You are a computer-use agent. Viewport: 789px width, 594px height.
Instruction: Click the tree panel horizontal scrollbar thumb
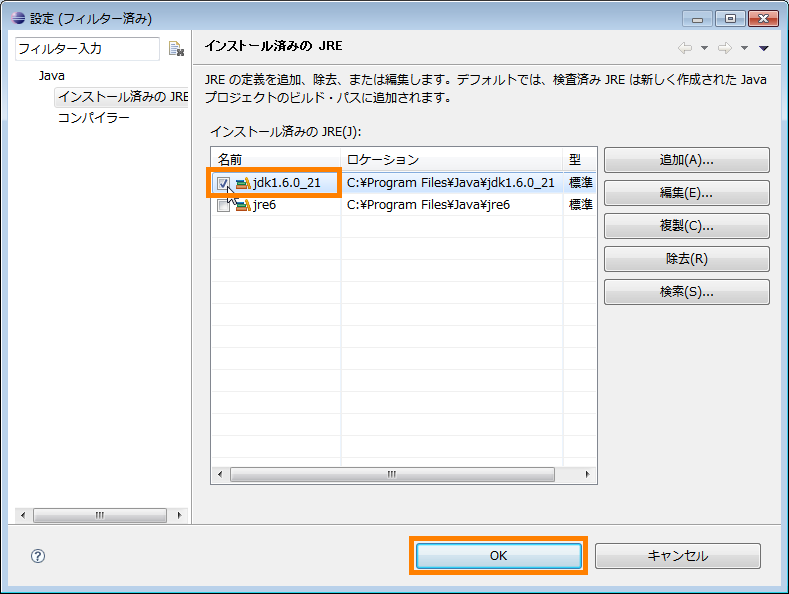(100, 515)
